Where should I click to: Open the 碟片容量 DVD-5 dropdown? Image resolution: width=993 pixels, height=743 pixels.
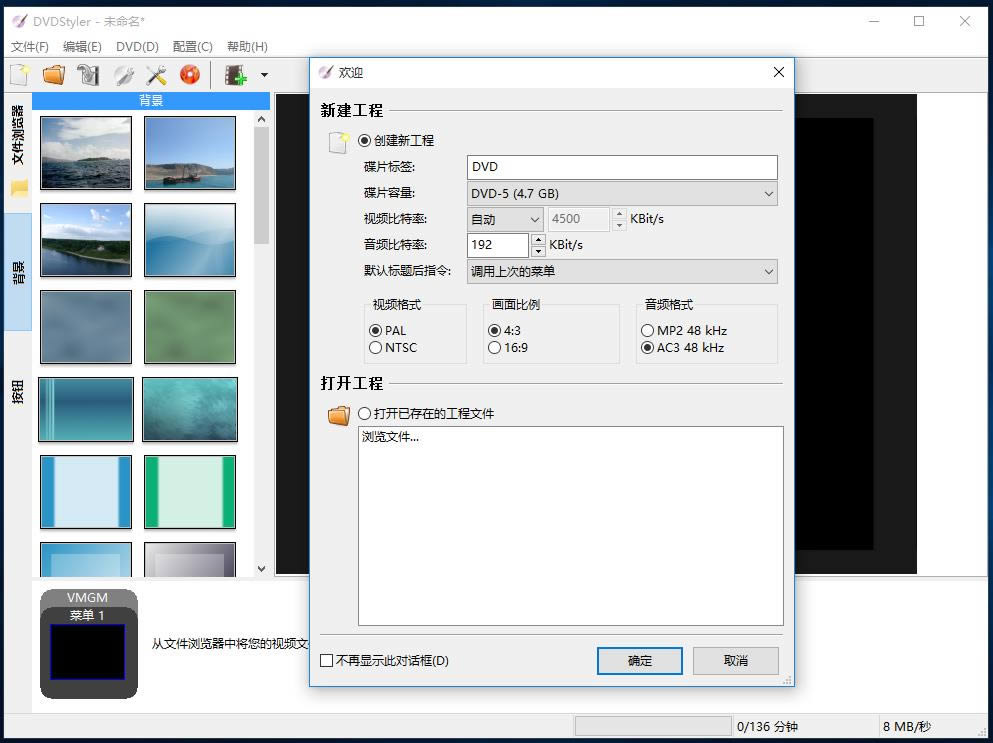622,193
